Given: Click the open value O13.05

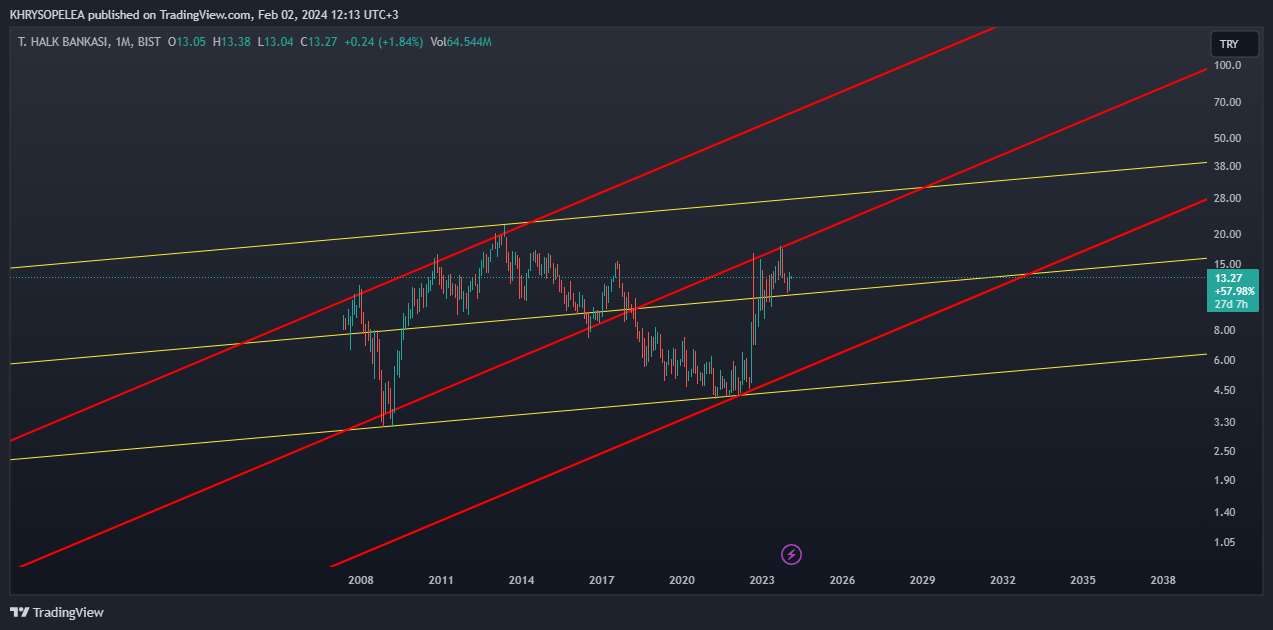Looking at the screenshot, I should tap(187, 42).
